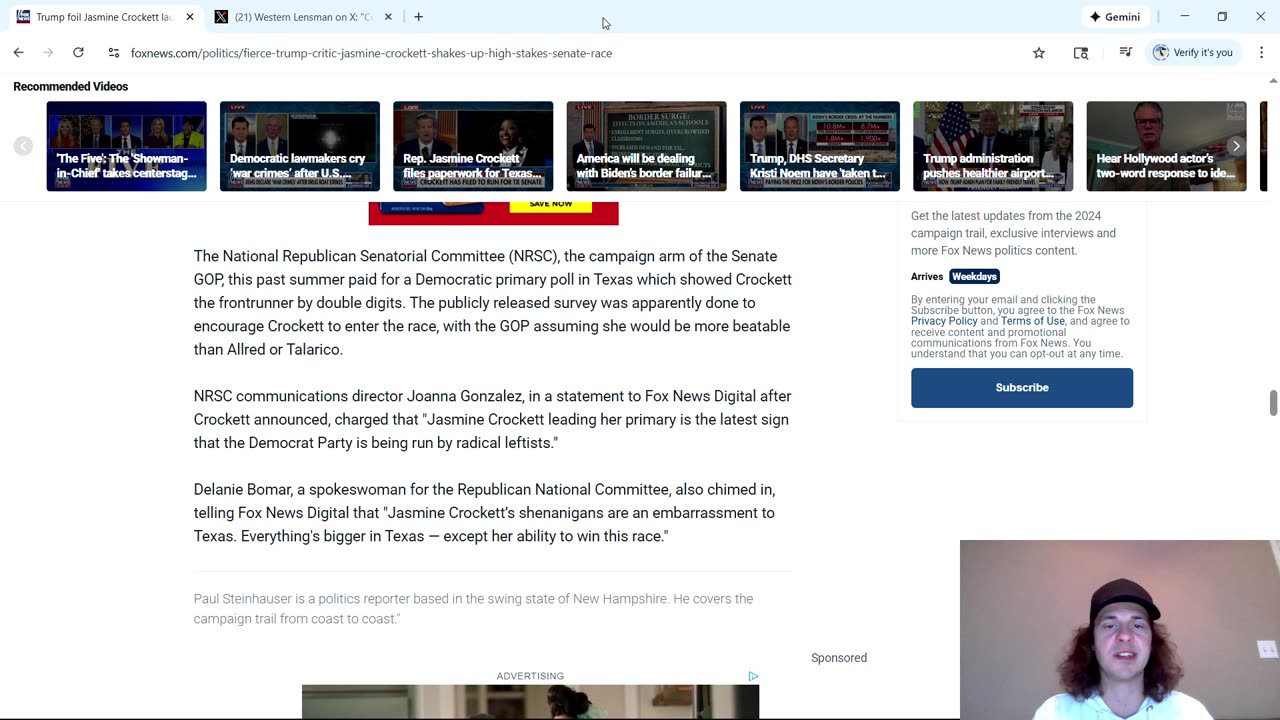The width and height of the screenshot is (1280, 720).
Task: Click the Verify it's you profile button
Action: pyautogui.click(x=1193, y=53)
